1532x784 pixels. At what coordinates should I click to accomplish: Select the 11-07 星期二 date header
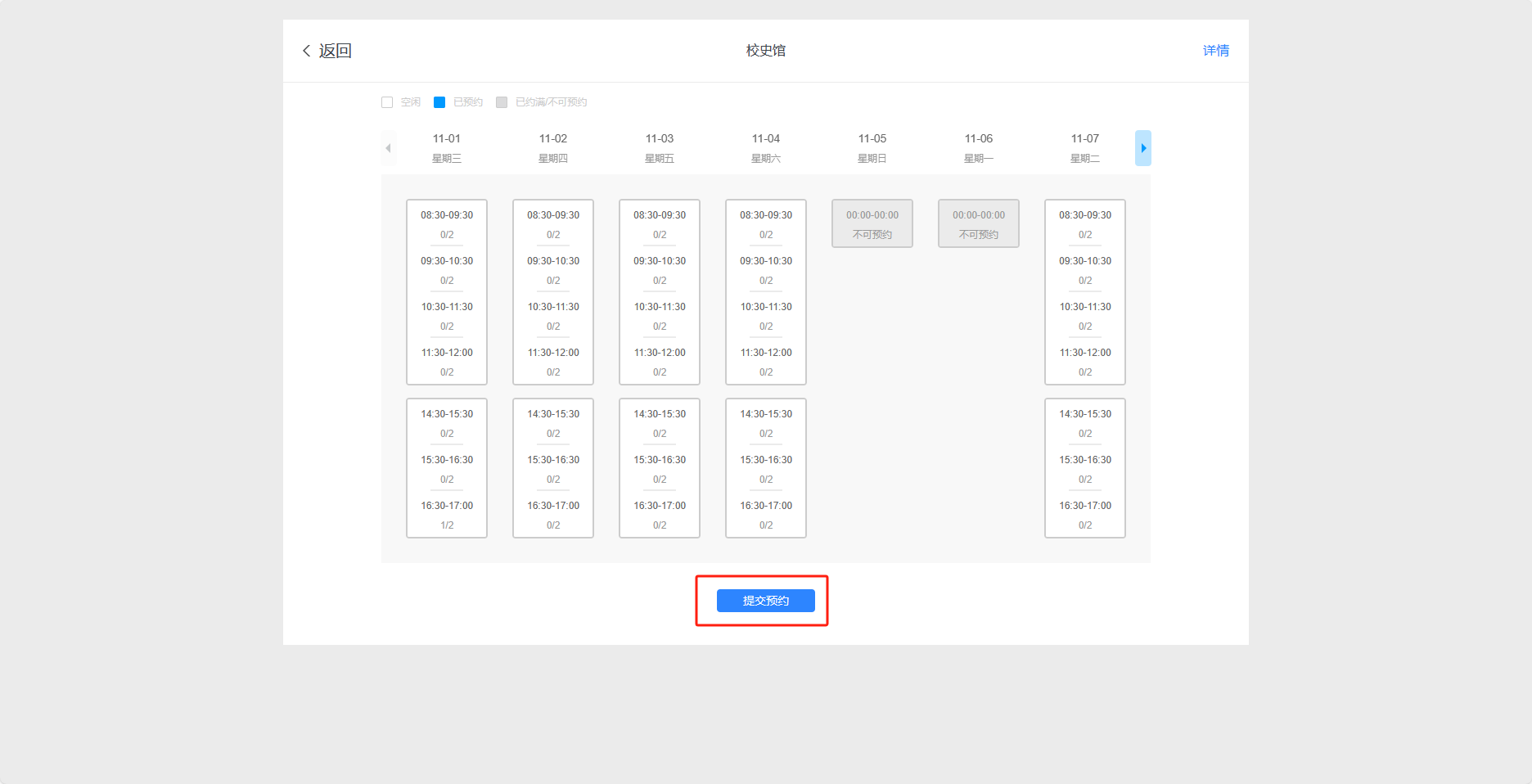coord(1085,148)
